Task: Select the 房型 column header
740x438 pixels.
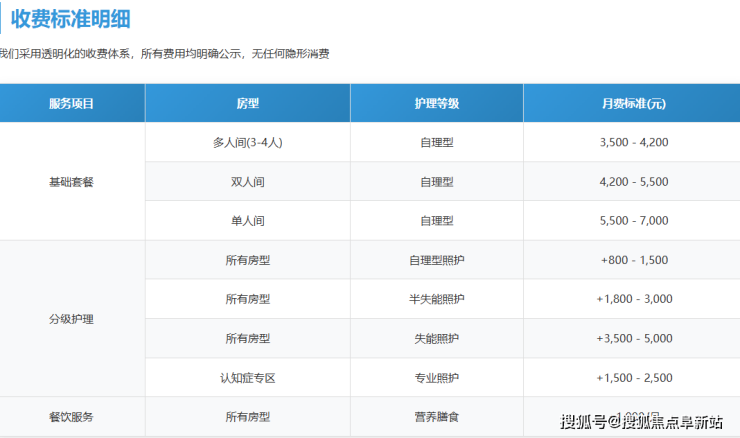Action: (247, 103)
